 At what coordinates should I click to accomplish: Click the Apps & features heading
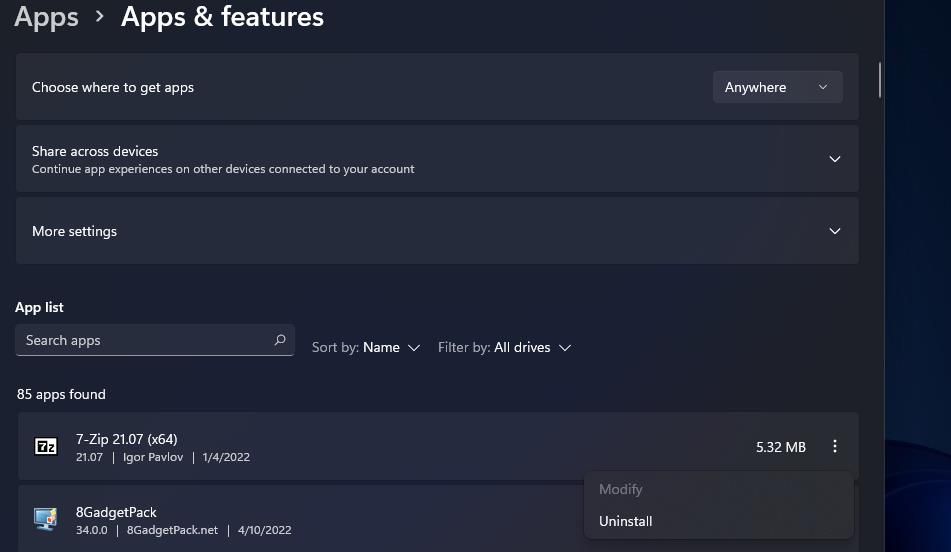click(223, 16)
